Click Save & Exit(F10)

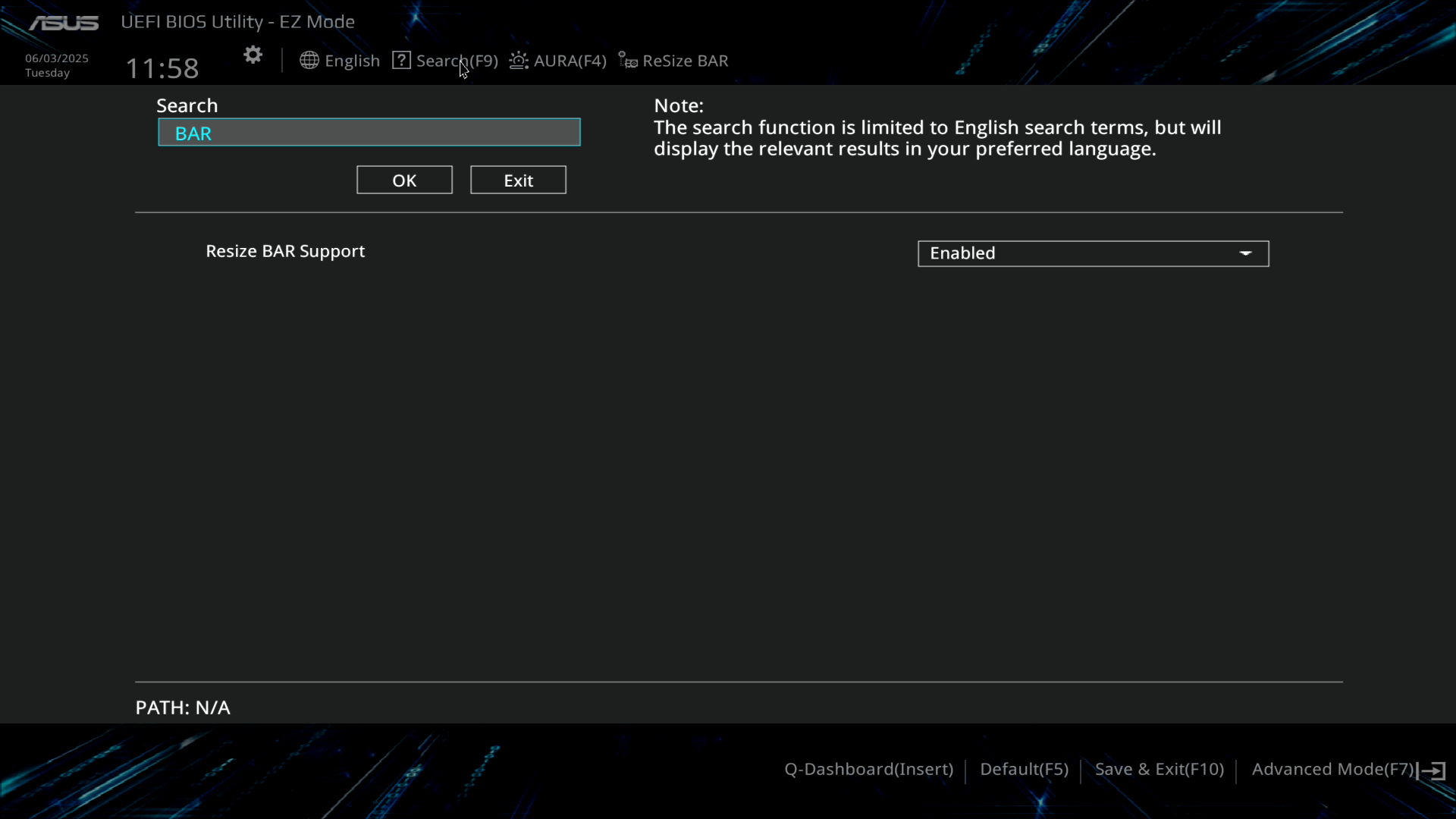[x=1159, y=769]
